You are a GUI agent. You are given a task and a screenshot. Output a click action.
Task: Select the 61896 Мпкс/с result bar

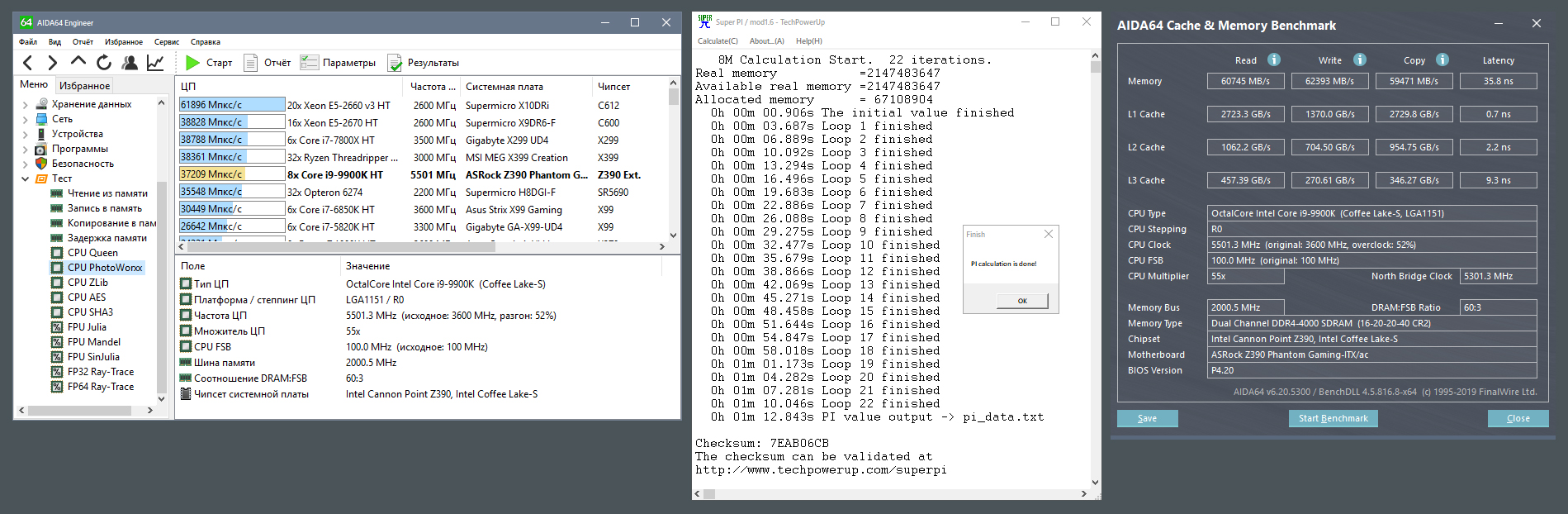point(232,105)
